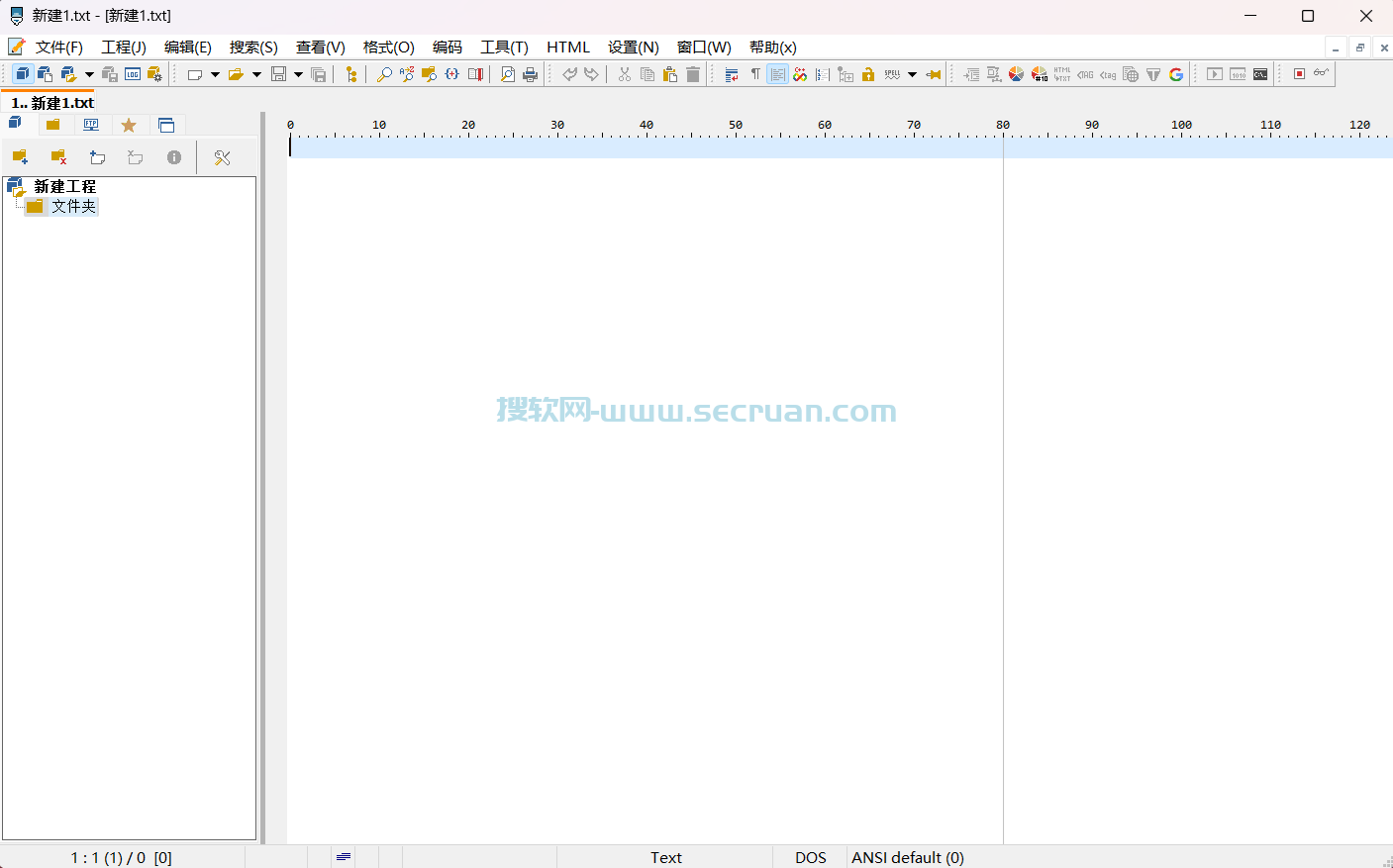1393x868 pixels.
Task: Click the find magnifier icon
Action: coord(384,74)
